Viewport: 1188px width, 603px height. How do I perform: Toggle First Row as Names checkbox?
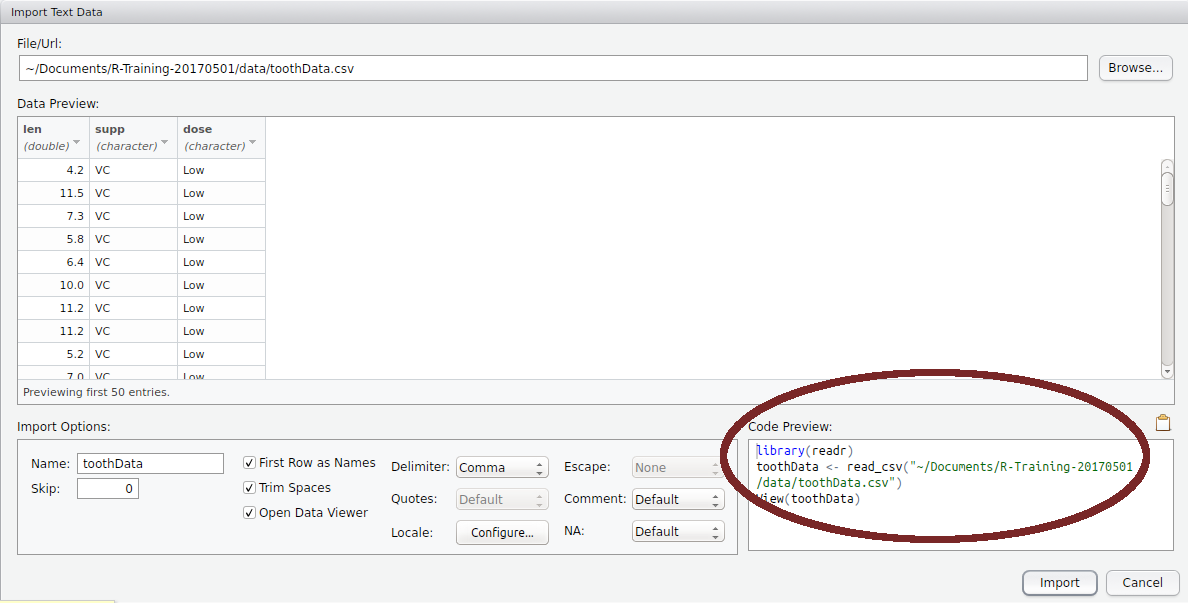click(x=250, y=463)
